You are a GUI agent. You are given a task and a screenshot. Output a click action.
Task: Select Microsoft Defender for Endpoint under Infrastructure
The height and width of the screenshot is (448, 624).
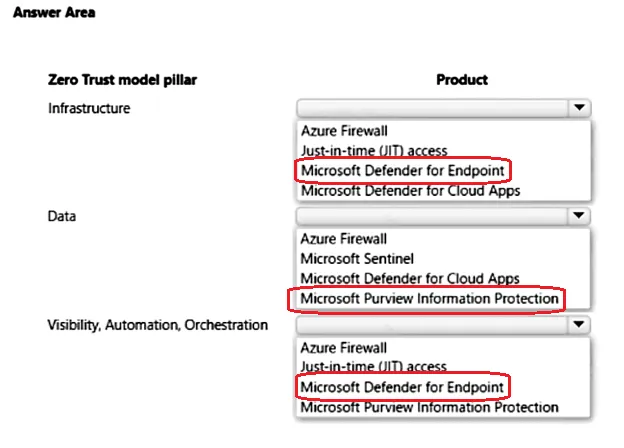pyautogui.click(x=403, y=170)
